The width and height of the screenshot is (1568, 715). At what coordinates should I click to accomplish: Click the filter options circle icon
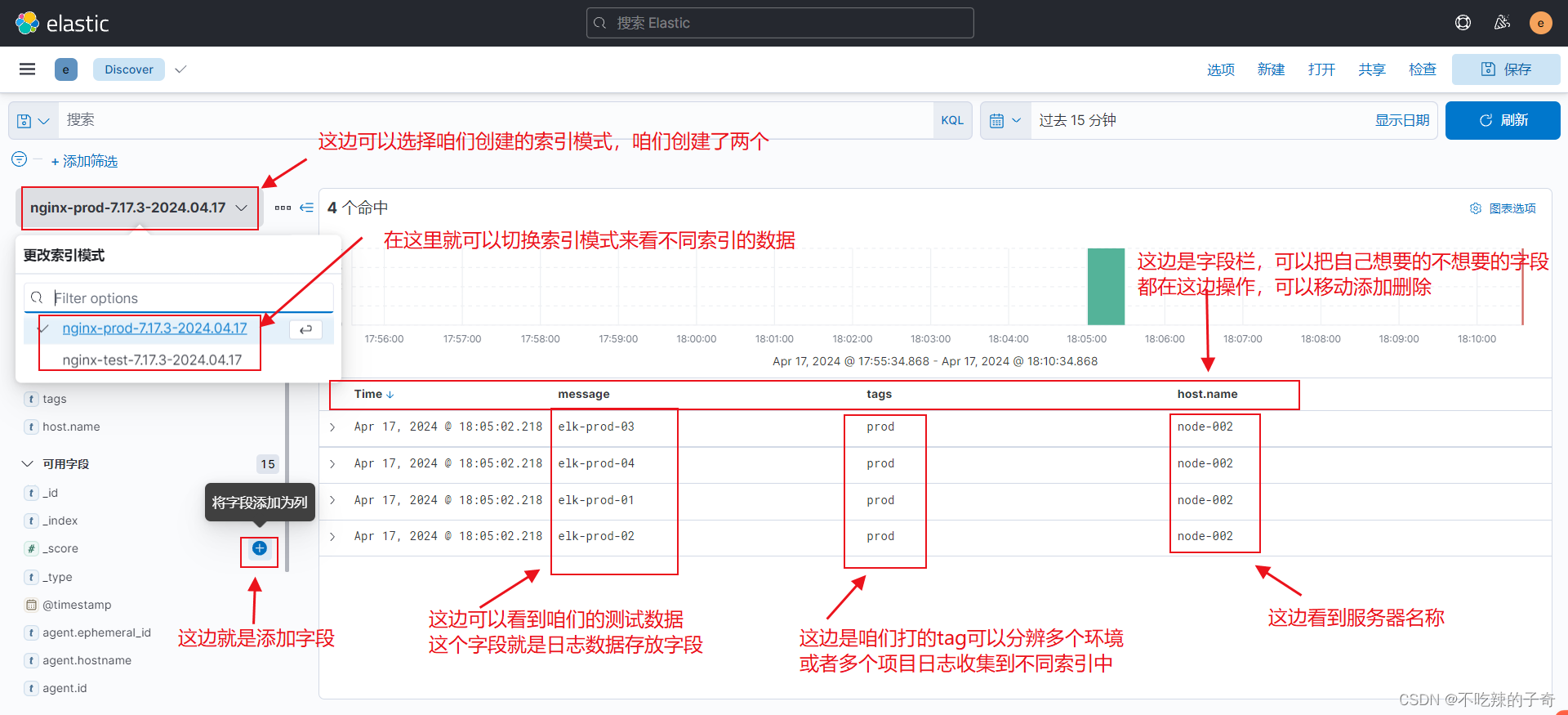(20, 159)
